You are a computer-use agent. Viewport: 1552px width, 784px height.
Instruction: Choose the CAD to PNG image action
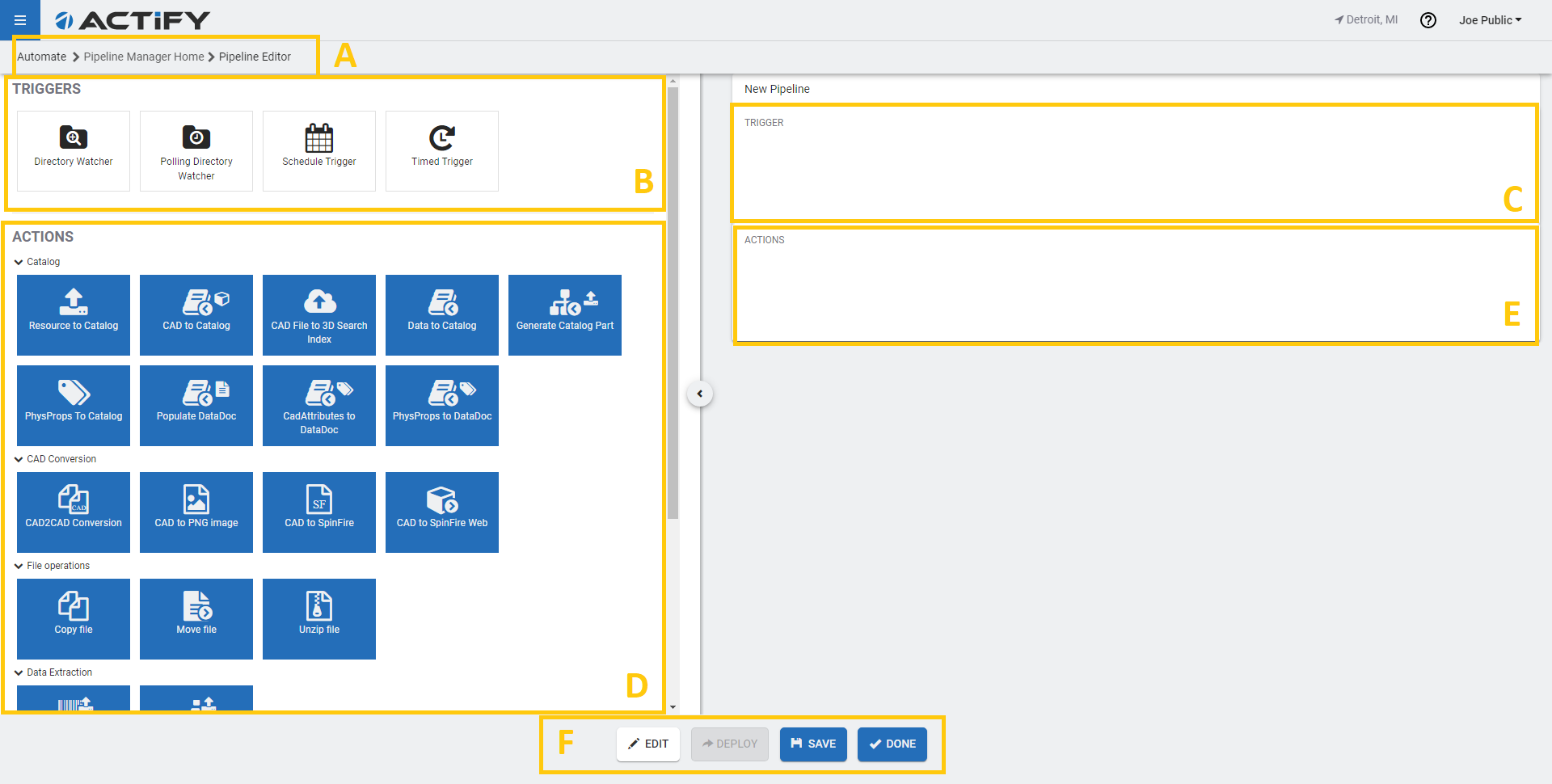(x=196, y=512)
